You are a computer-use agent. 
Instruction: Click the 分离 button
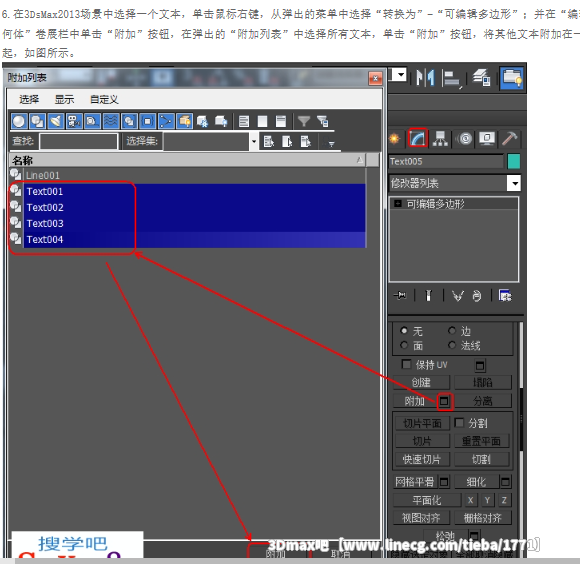[x=483, y=401]
